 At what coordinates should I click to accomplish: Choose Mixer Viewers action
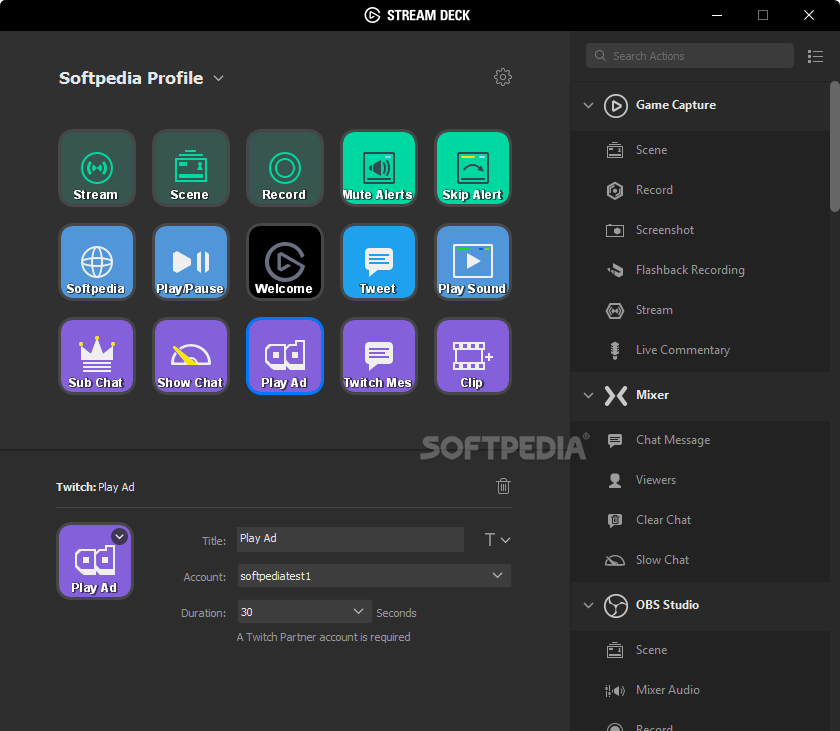coord(701,480)
